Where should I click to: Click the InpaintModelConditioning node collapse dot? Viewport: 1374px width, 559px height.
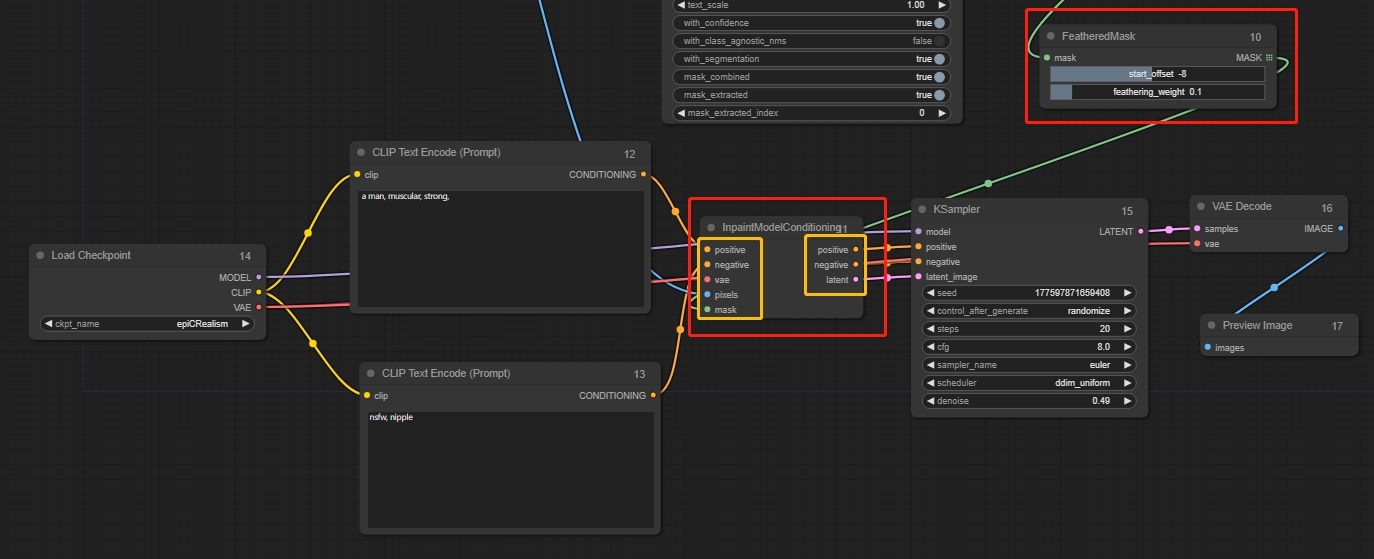click(711, 228)
